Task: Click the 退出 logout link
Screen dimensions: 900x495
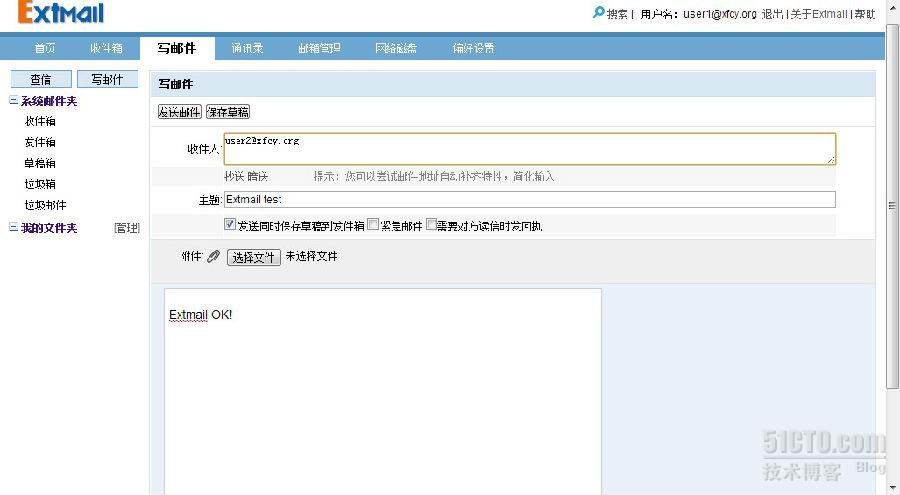Action: (x=772, y=14)
